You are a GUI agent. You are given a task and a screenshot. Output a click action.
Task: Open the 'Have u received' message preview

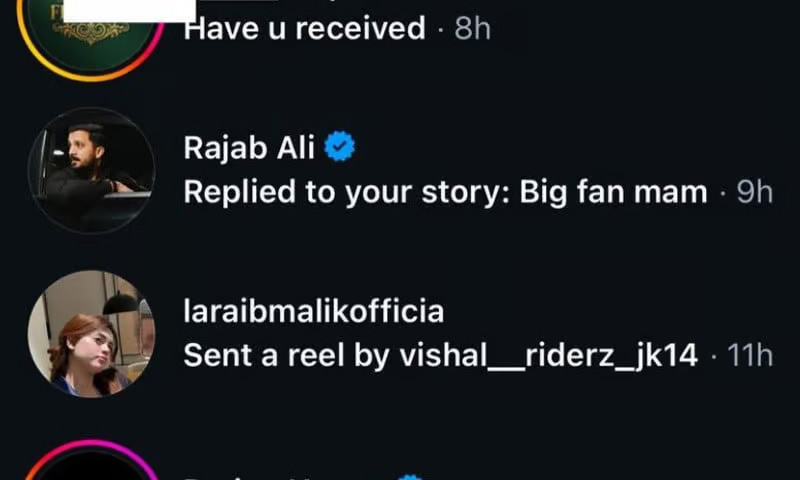[305, 28]
